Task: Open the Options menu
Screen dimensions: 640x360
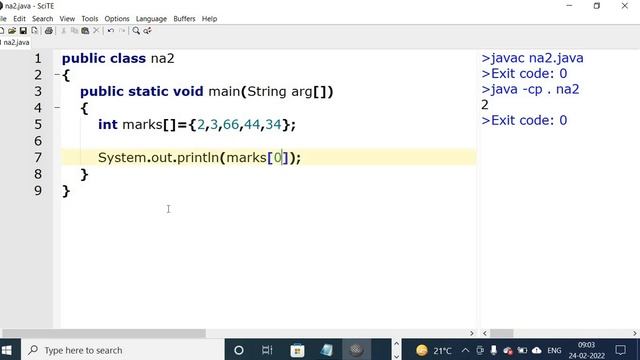Action: (x=117, y=19)
